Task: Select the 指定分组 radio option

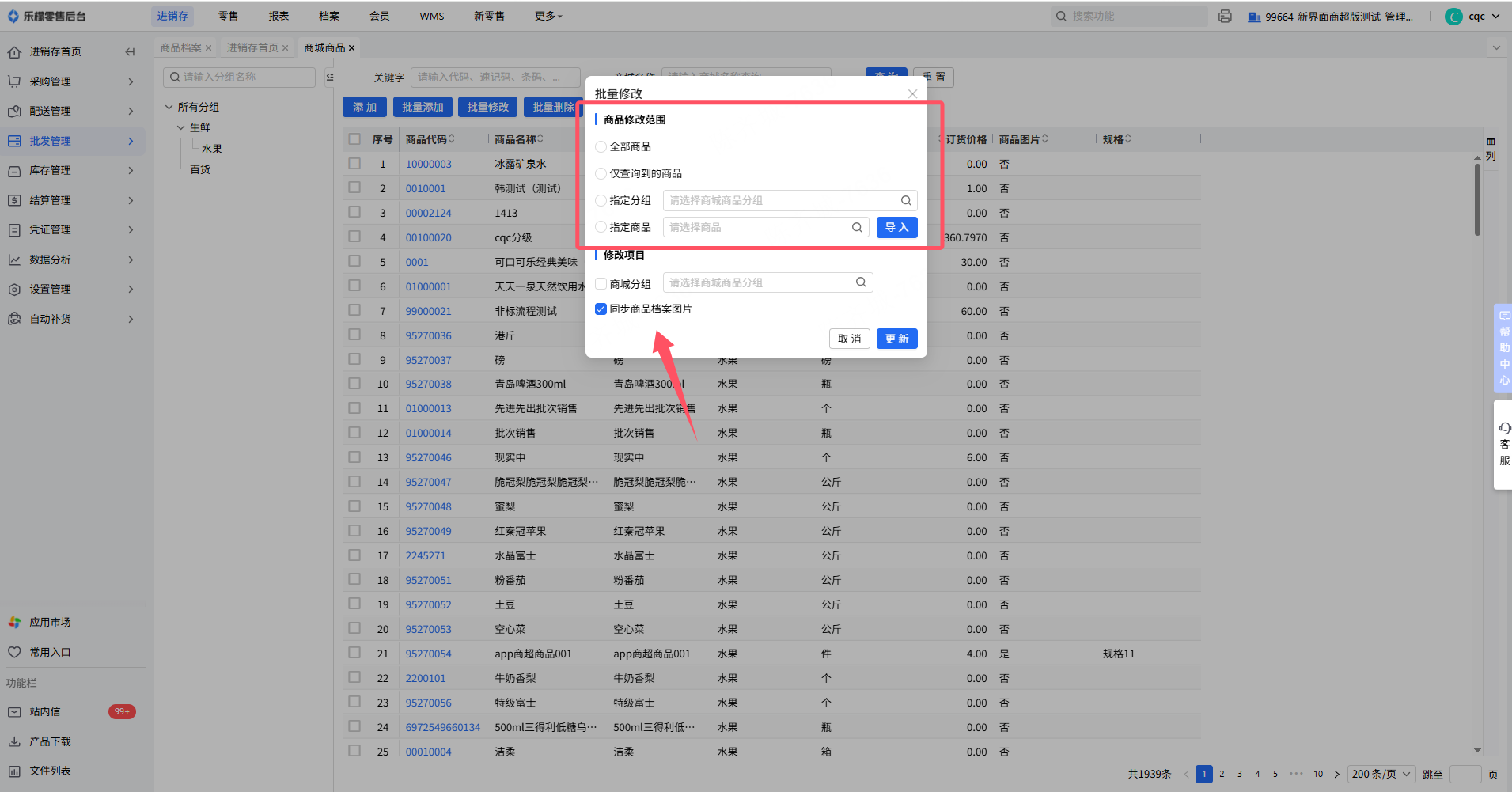Action: pos(601,201)
